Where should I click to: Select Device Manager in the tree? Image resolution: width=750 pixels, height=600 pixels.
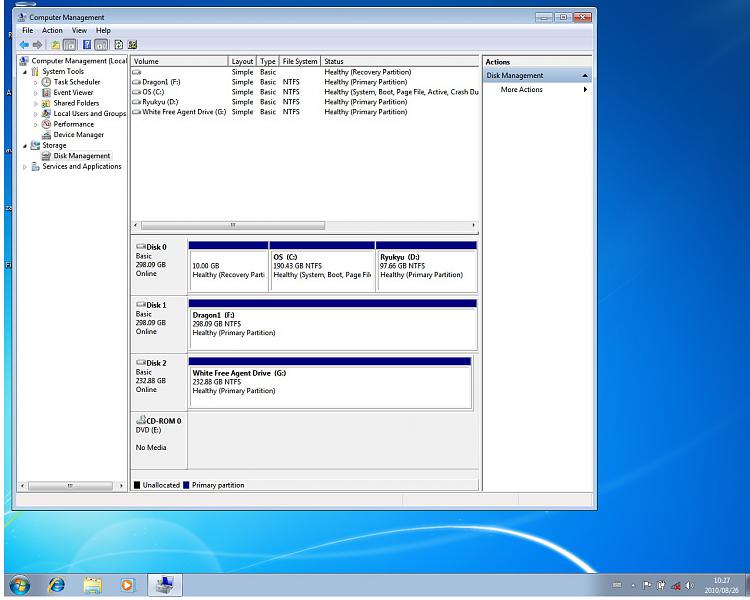(78, 135)
